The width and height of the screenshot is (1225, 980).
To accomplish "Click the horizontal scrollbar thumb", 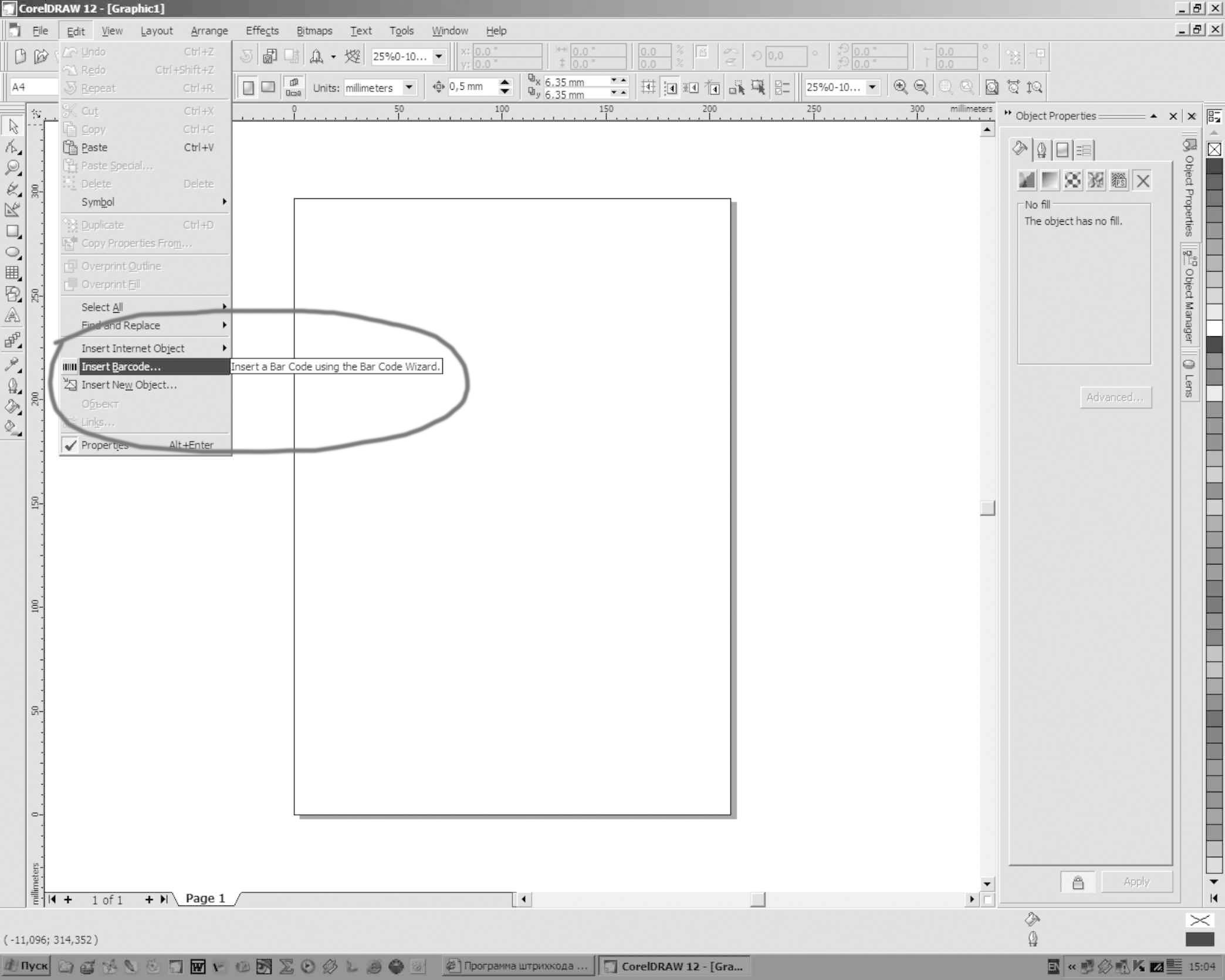I will 758,899.
